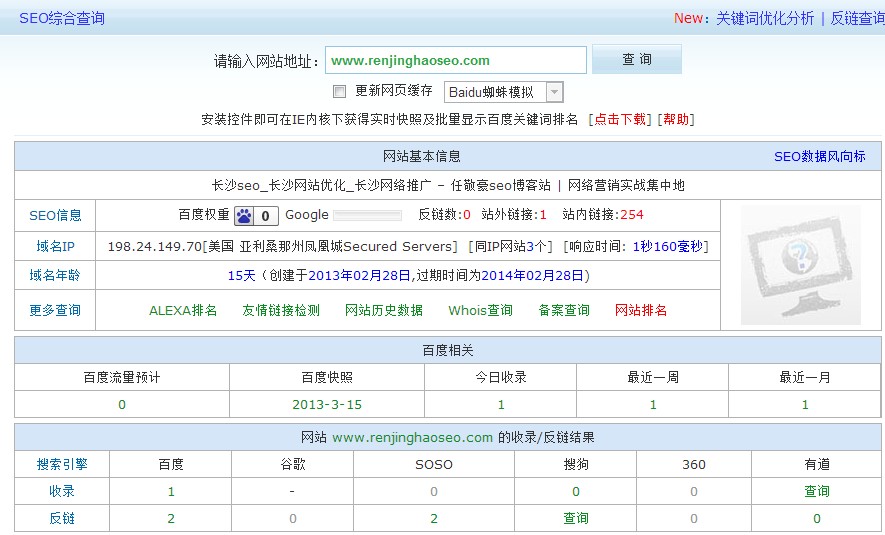Screen dimensions: 885x535
Task: Open SEO数据风向标 link
Action: pos(819,156)
